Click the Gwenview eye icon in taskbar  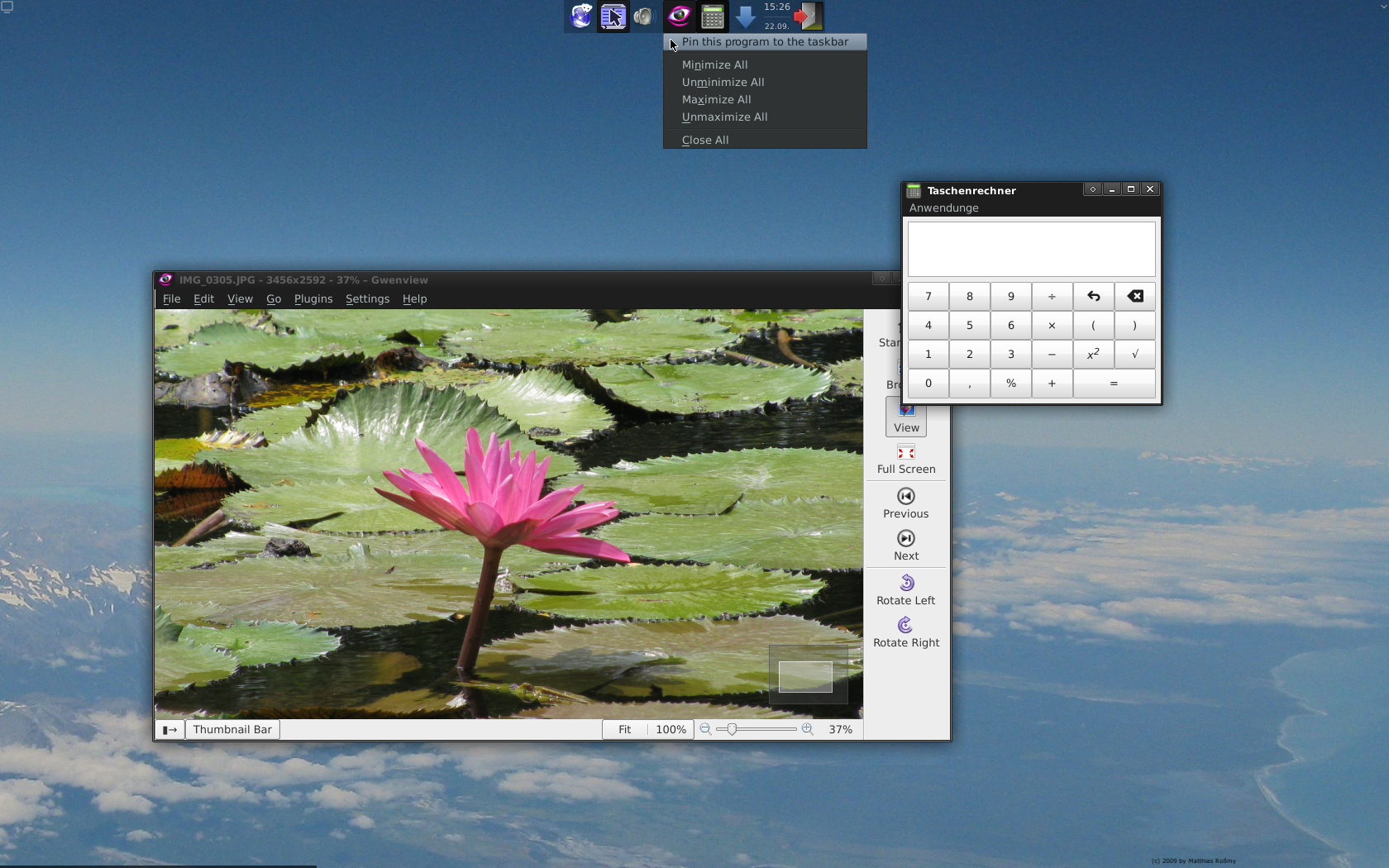pyautogui.click(x=679, y=16)
